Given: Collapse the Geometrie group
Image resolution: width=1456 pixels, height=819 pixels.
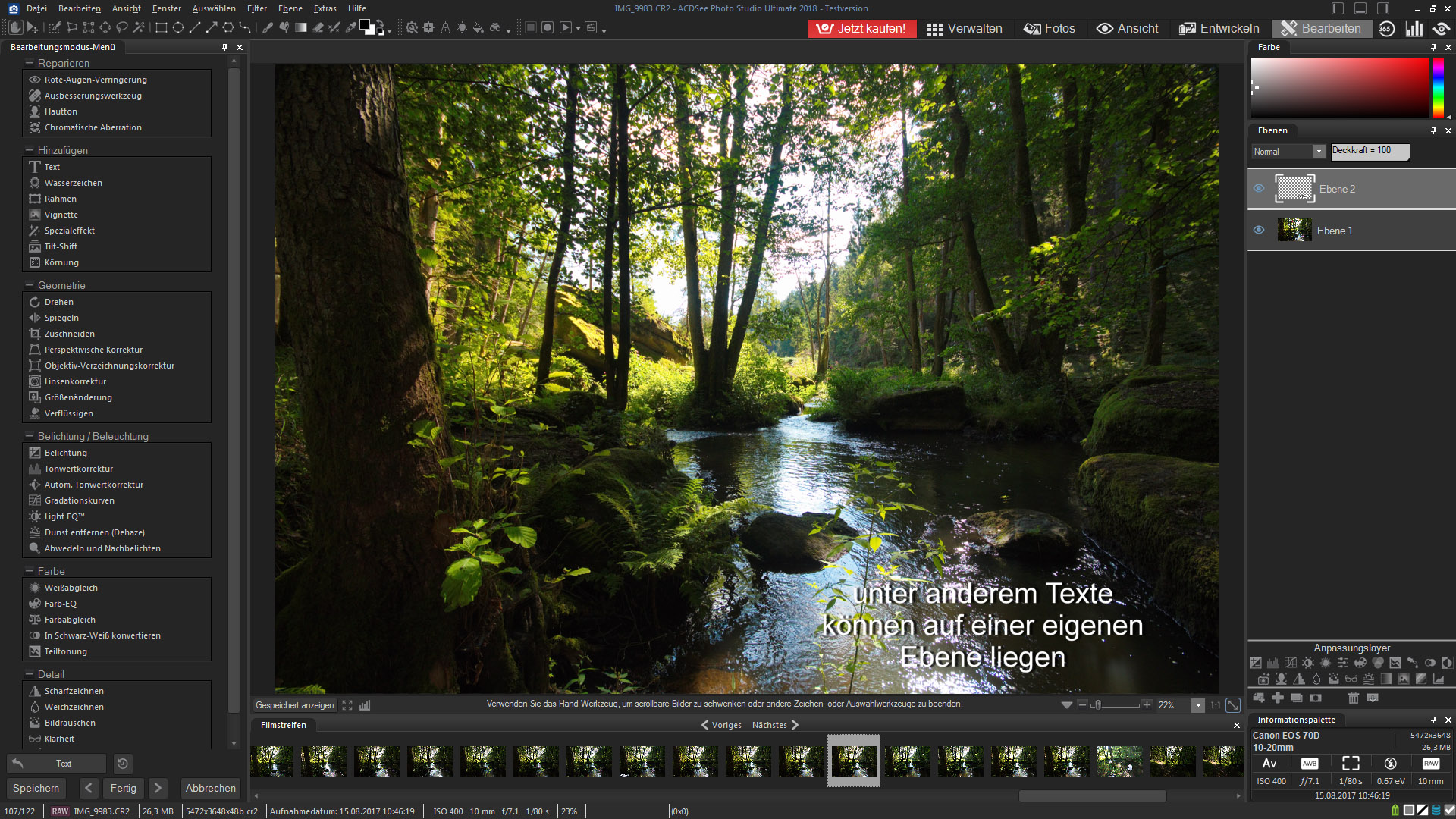Looking at the screenshot, I should pyautogui.click(x=30, y=286).
